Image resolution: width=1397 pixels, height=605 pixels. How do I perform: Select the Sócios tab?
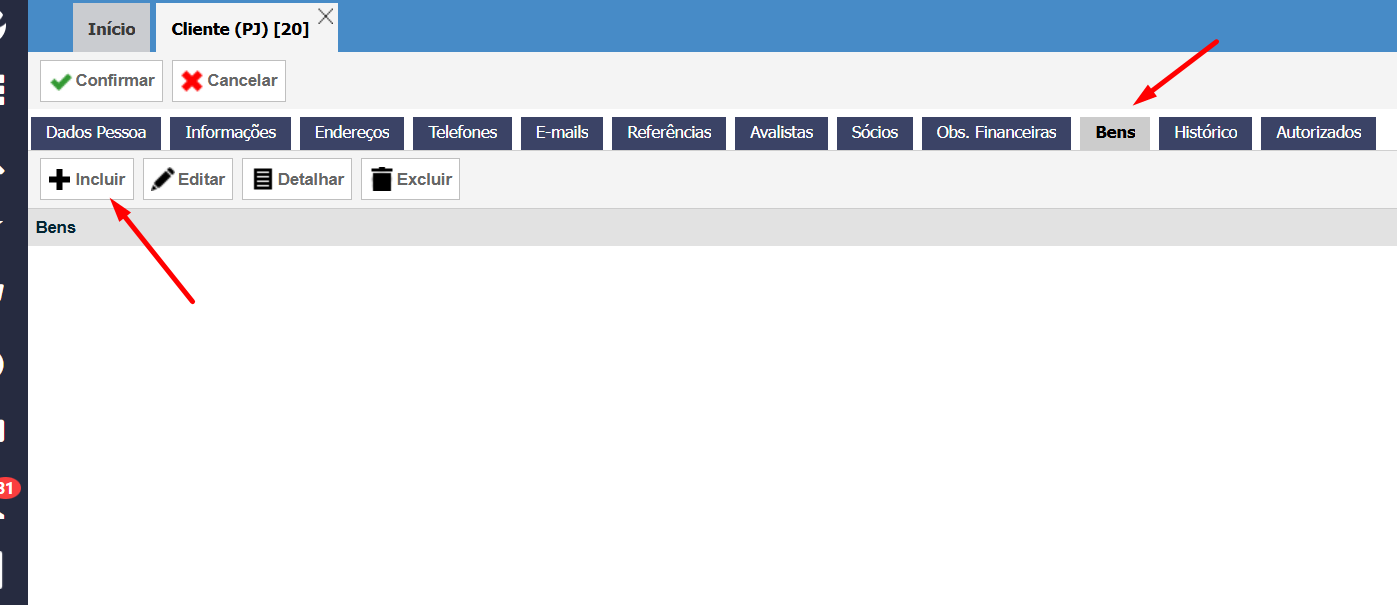click(875, 133)
